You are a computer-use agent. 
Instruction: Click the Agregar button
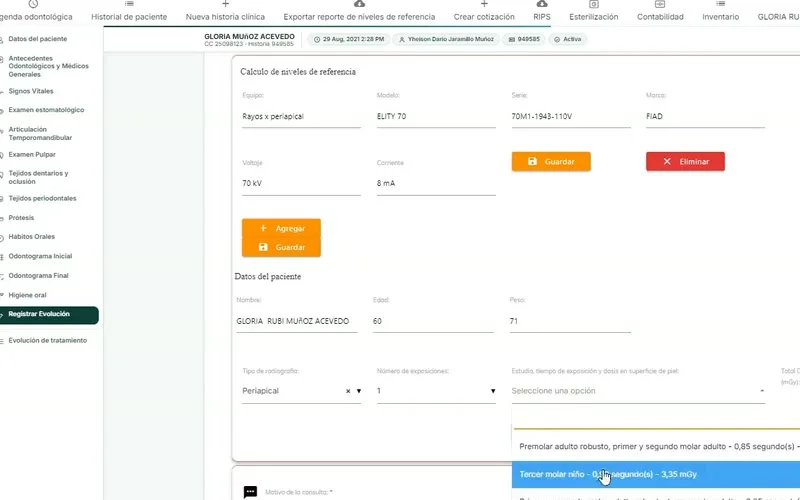point(281,228)
